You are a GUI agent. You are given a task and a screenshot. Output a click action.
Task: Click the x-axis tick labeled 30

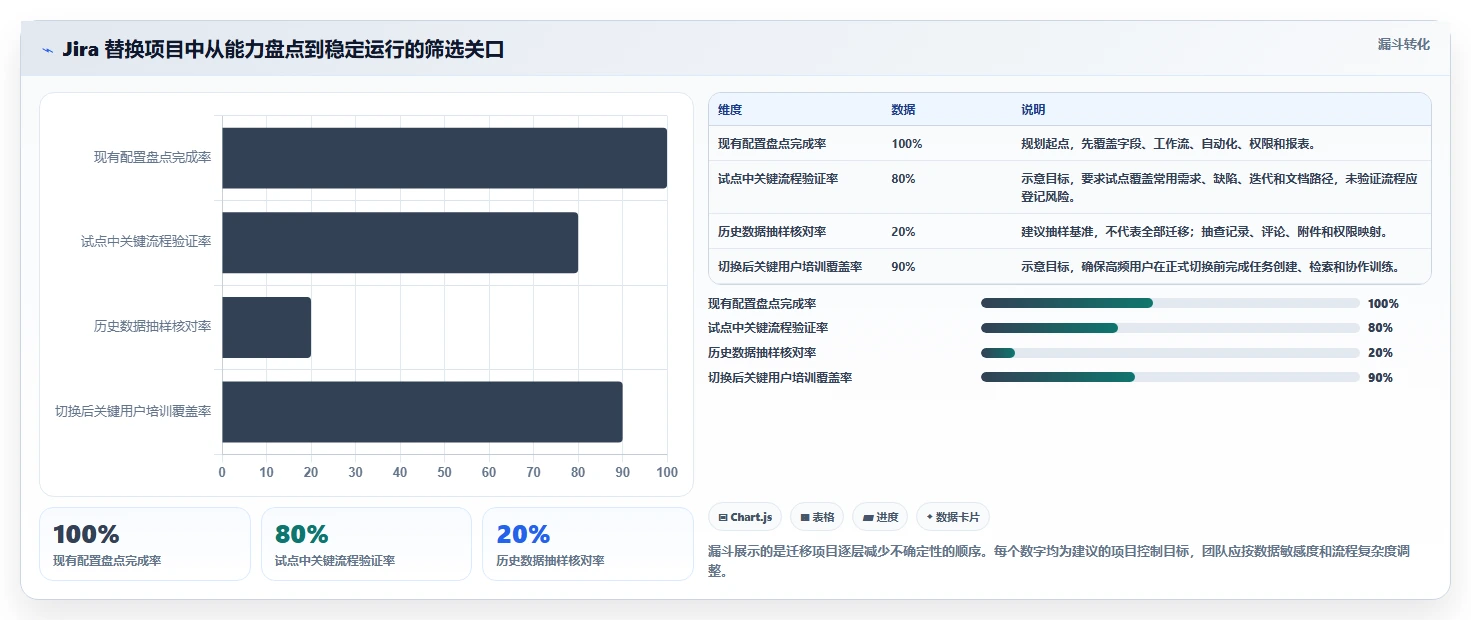(x=355, y=473)
